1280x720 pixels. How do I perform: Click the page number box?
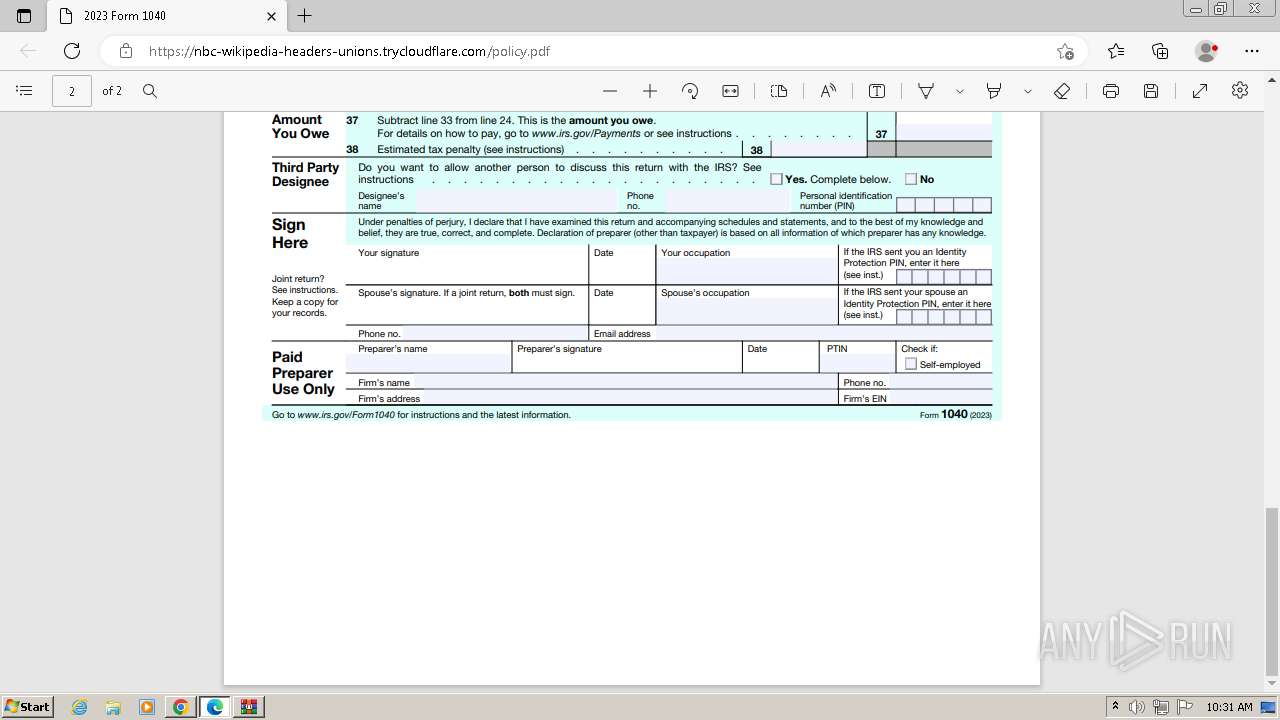tap(72, 91)
